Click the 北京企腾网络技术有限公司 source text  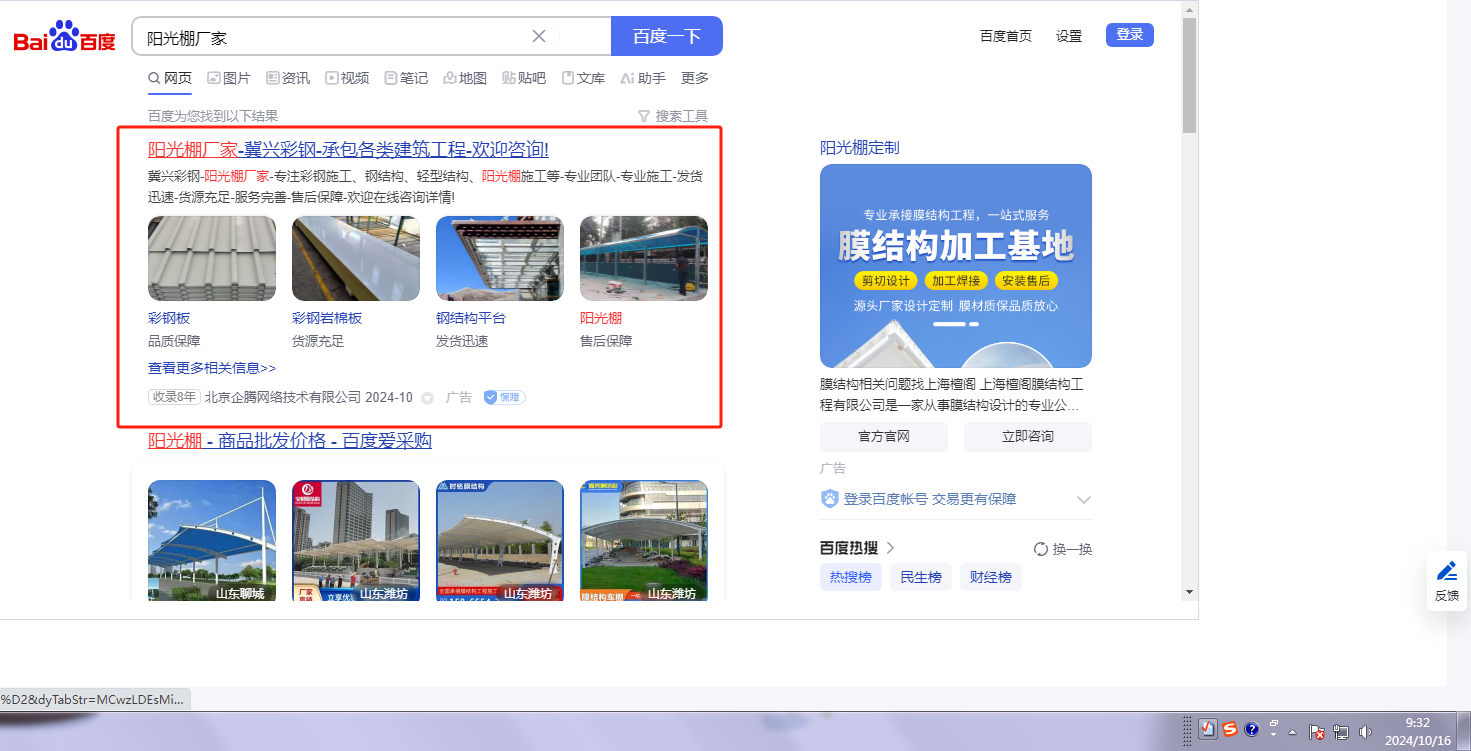point(283,397)
